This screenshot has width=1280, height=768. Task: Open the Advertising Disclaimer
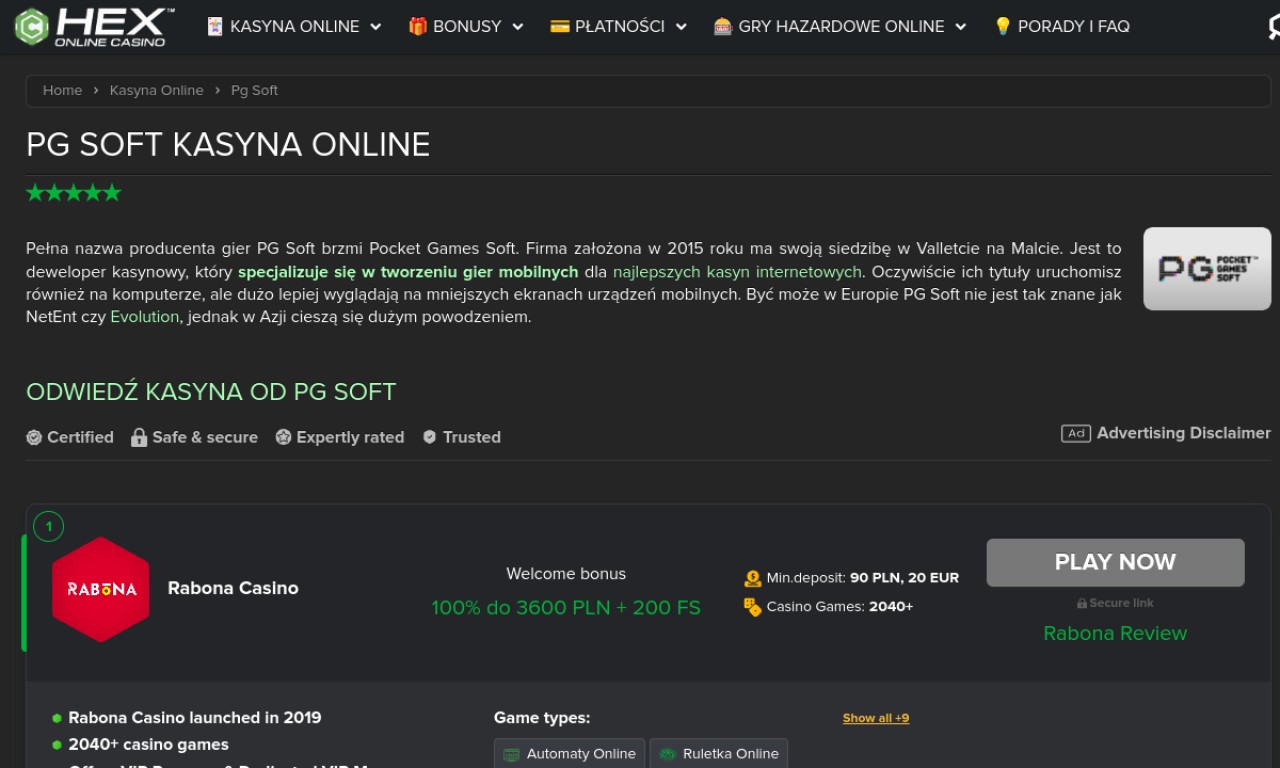point(1183,433)
